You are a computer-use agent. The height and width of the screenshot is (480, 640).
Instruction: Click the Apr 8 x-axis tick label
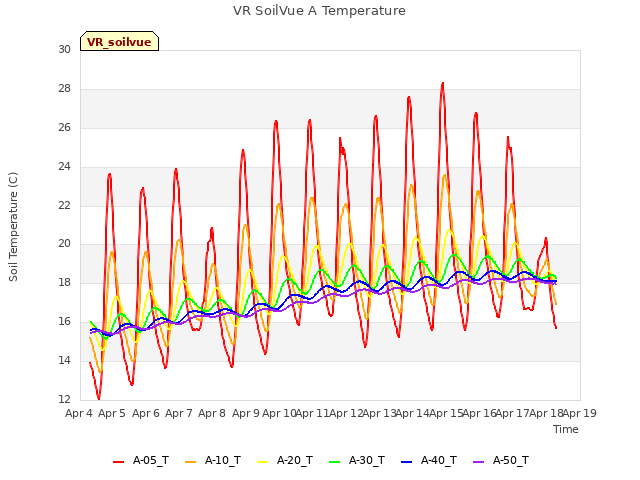(212, 413)
